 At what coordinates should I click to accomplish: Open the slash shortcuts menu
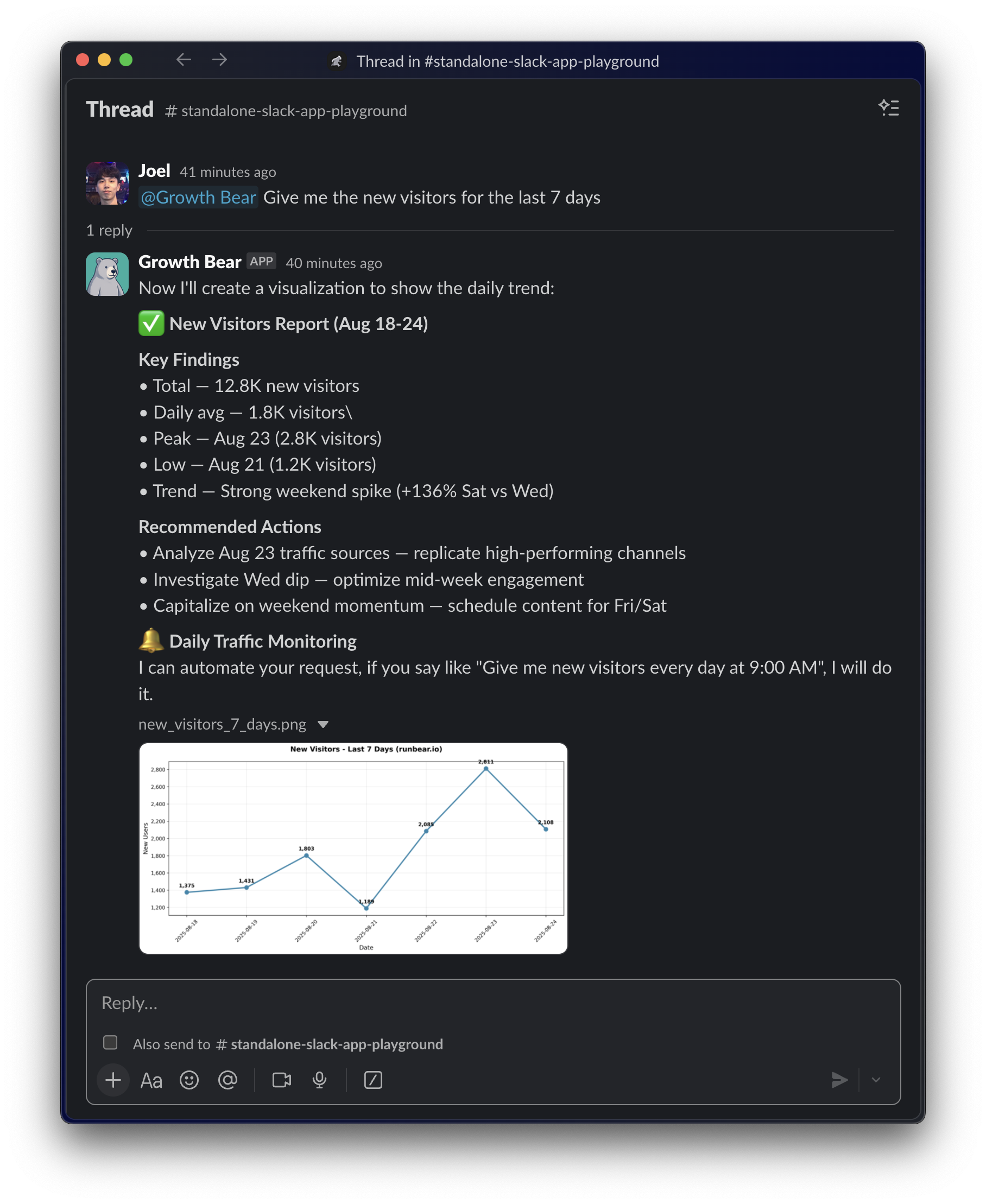click(373, 1080)
